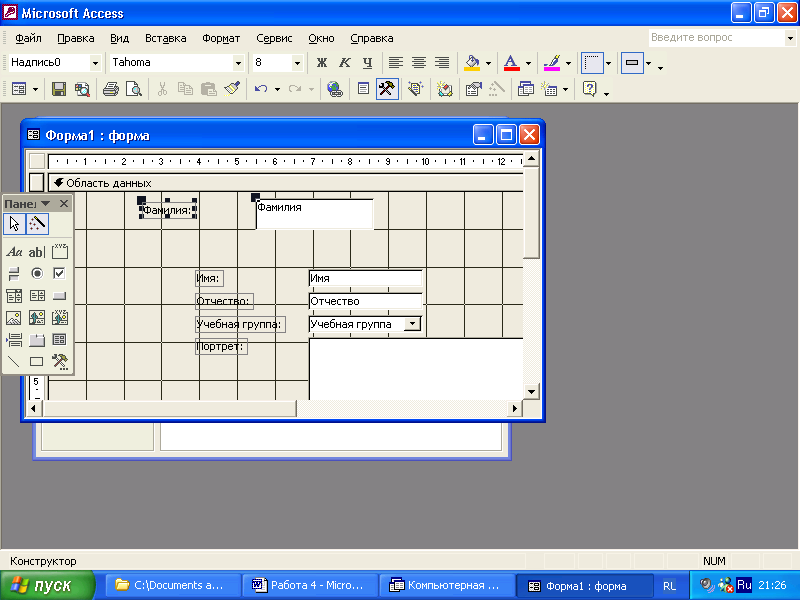
Task: Expand fill color palette arrow
Action: click(x=488, y=63)
